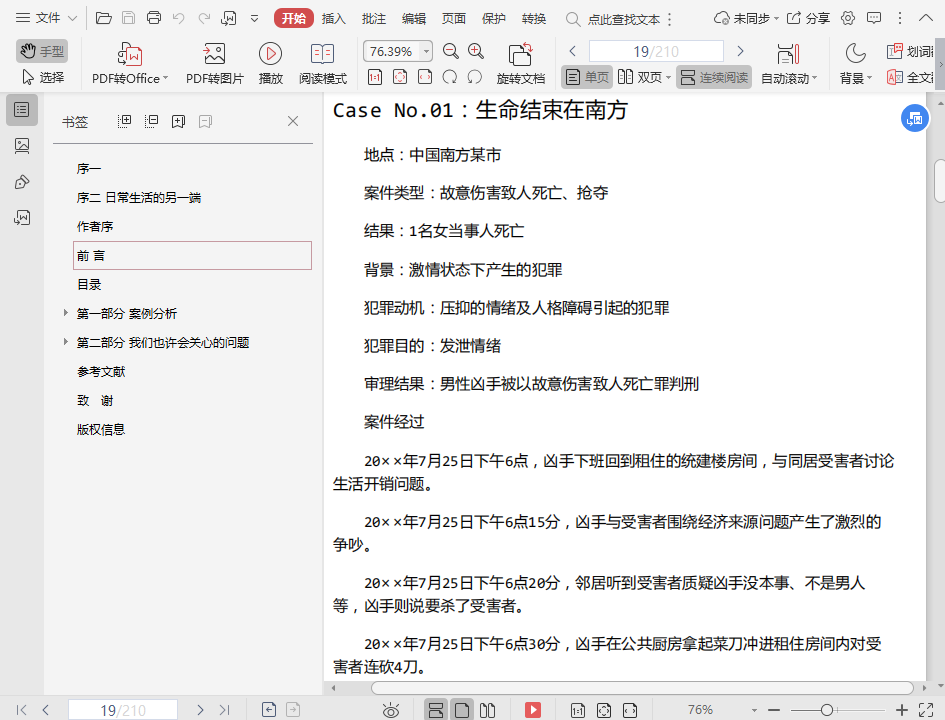This screenshot has width=945, height=720.
Task: Expand 第一部分 案例分析 bookmark
Action: 66,314
